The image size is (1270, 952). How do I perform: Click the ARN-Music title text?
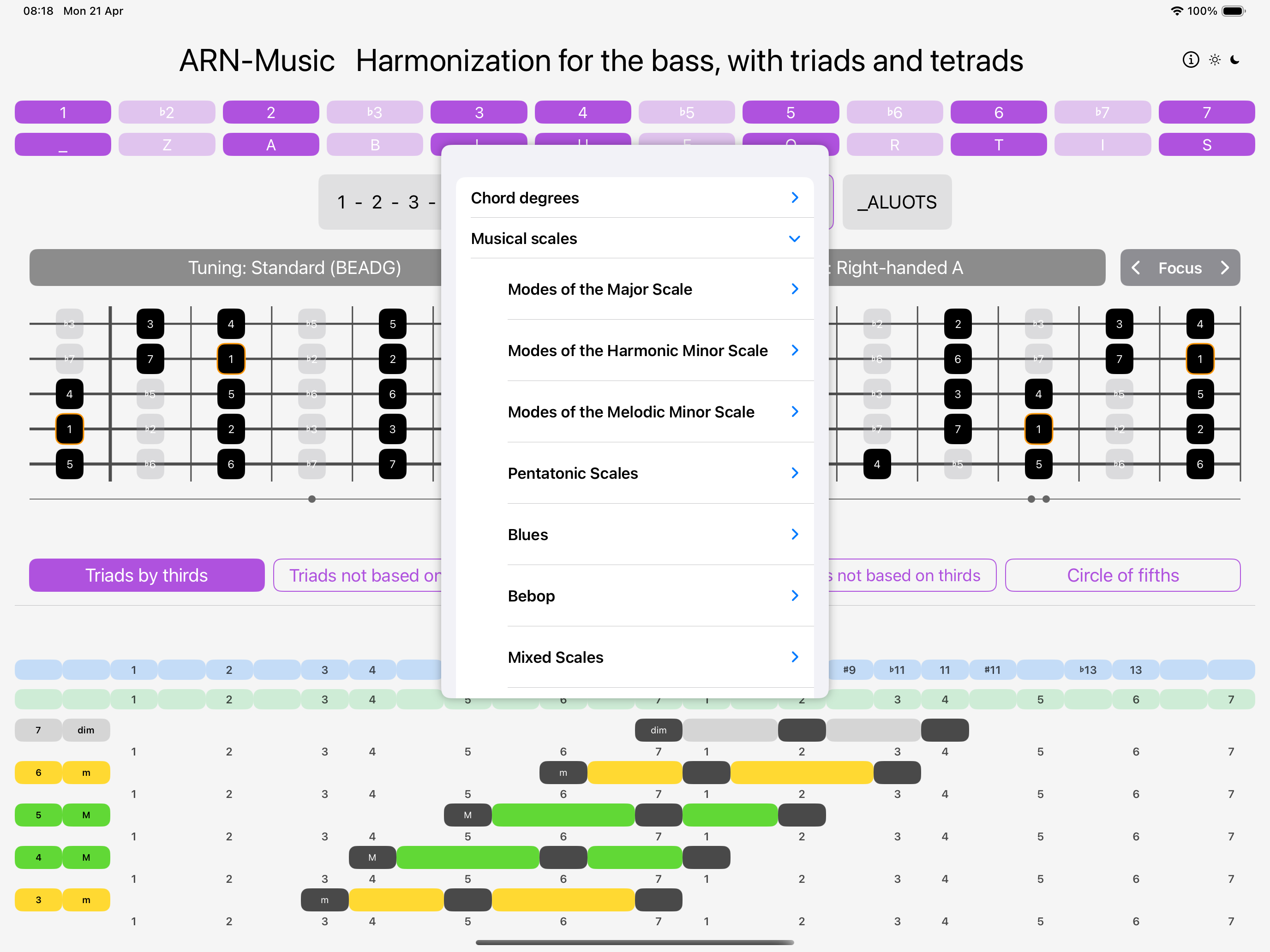tap(257, 61)
